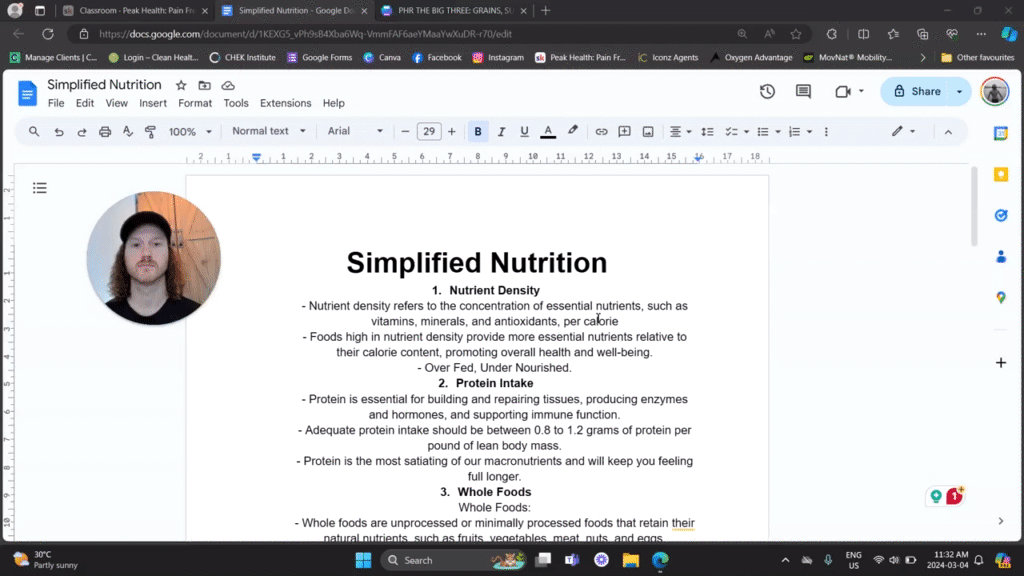Expand the paragraph styles dropdown
This screenshot has height=576, width=1024.
coord(267,131)
